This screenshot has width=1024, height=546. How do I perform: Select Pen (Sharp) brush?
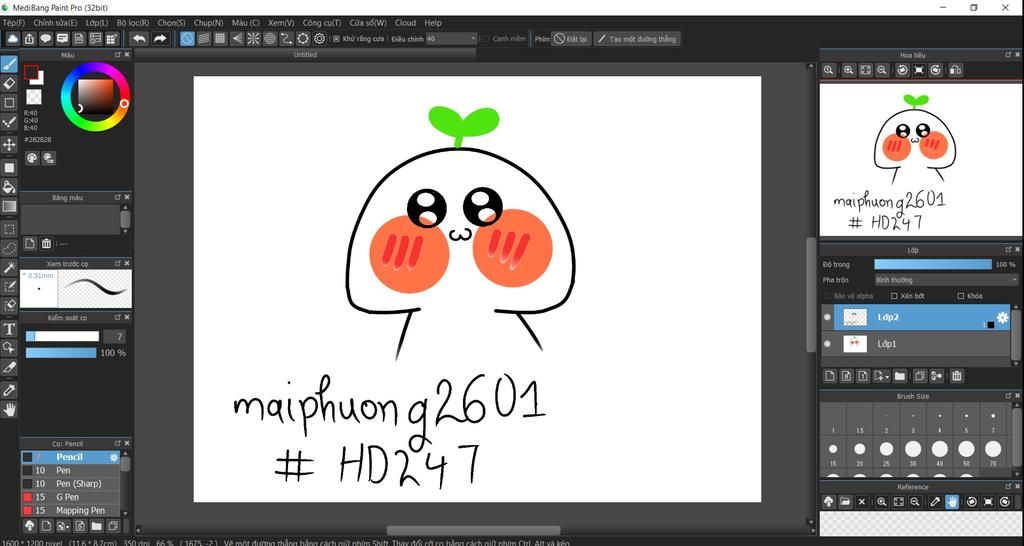click(71, 483)
